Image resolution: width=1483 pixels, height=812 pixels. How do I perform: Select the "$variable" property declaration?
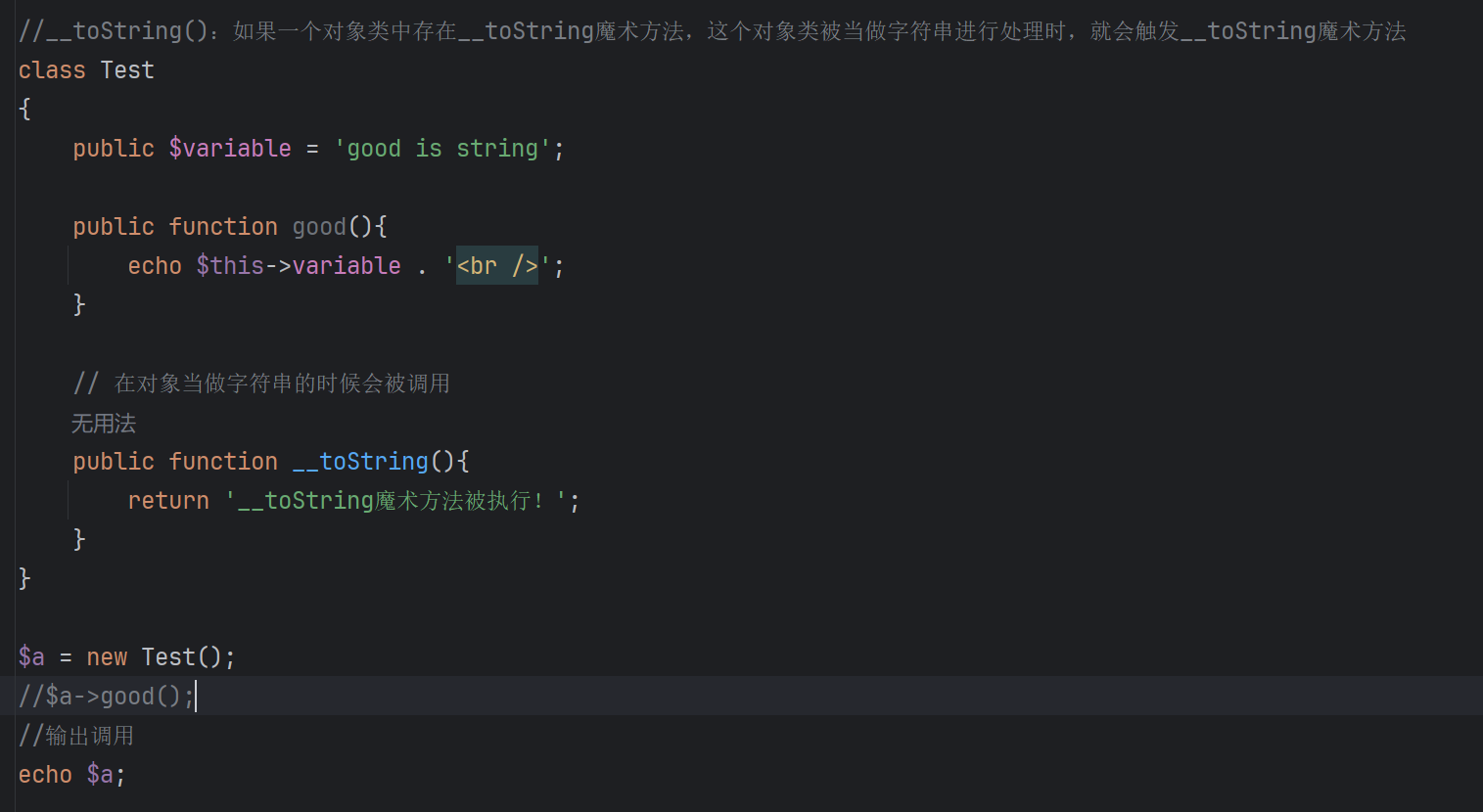230,149
